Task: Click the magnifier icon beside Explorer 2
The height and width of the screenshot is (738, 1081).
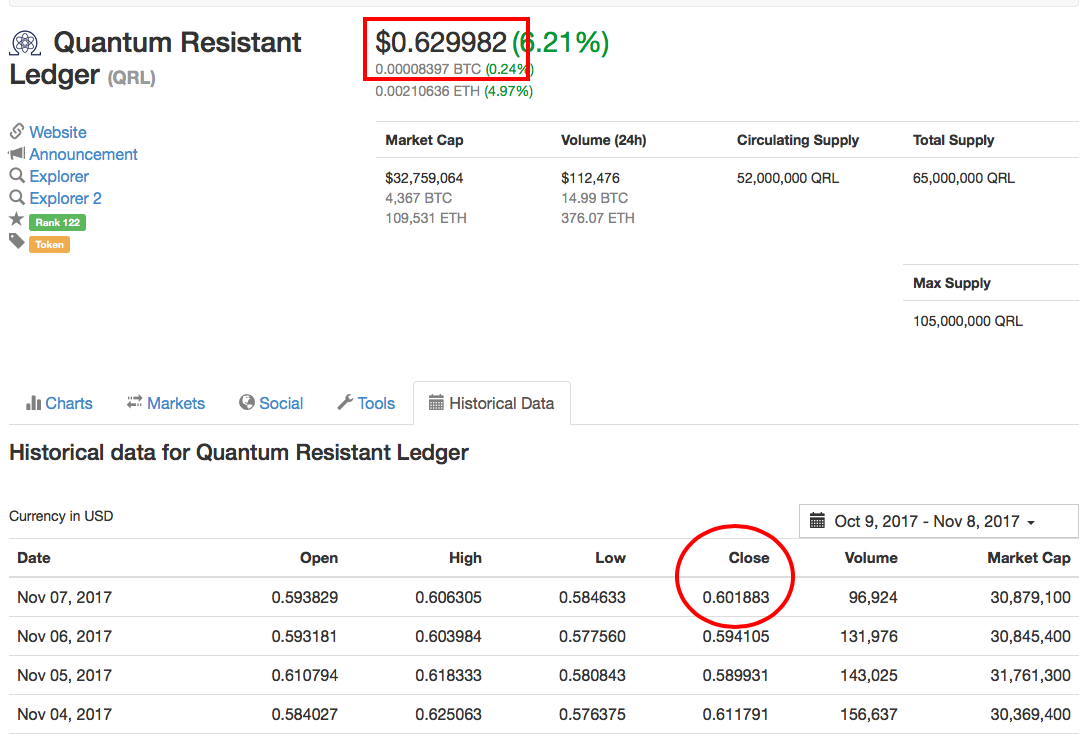Action: point(17,197)
